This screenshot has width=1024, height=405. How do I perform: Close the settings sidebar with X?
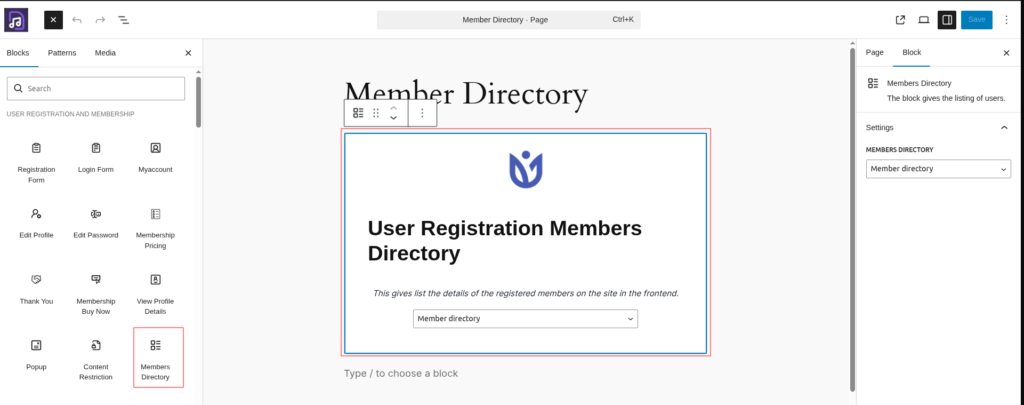[1006, 53]
